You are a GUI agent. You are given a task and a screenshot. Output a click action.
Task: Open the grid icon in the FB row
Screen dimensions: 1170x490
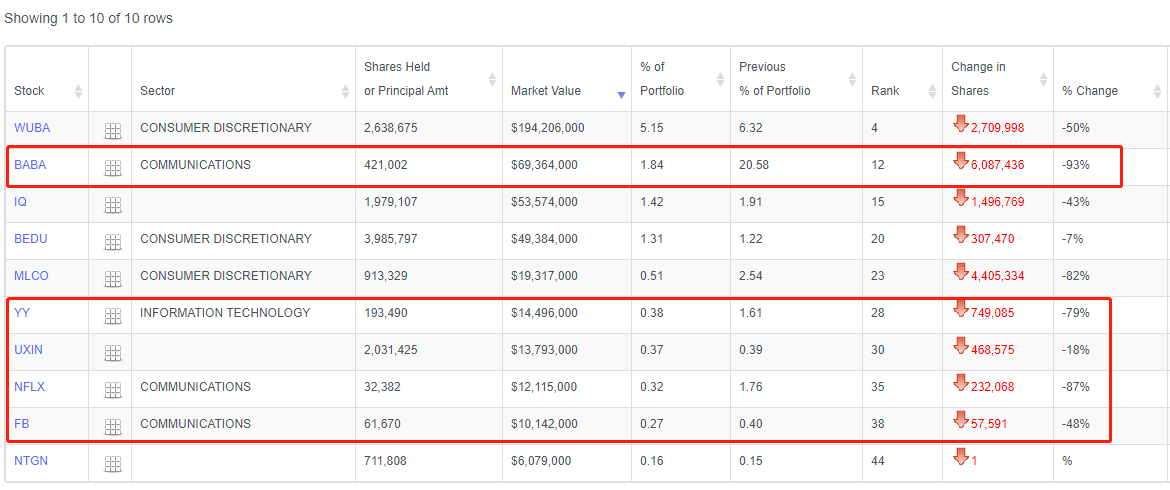tap(112, 427)
